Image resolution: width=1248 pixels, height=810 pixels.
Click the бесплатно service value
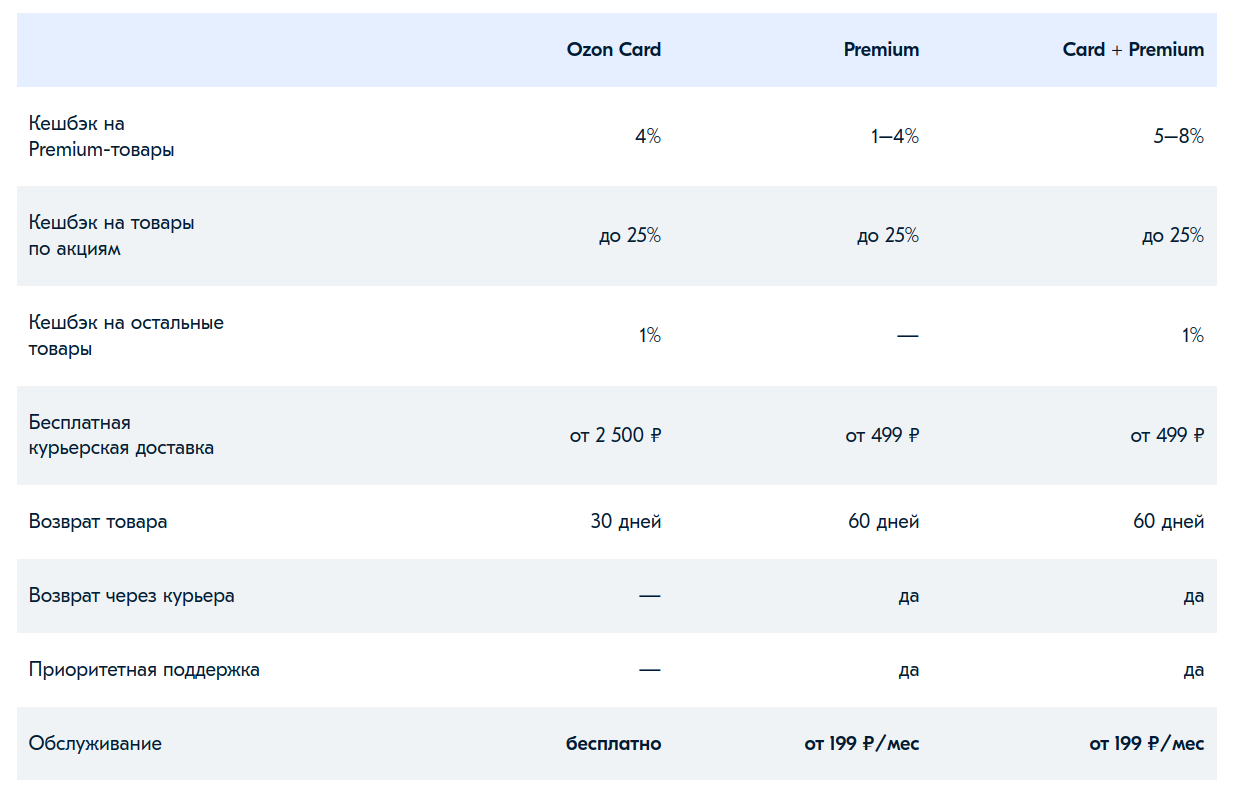point(613,744)
